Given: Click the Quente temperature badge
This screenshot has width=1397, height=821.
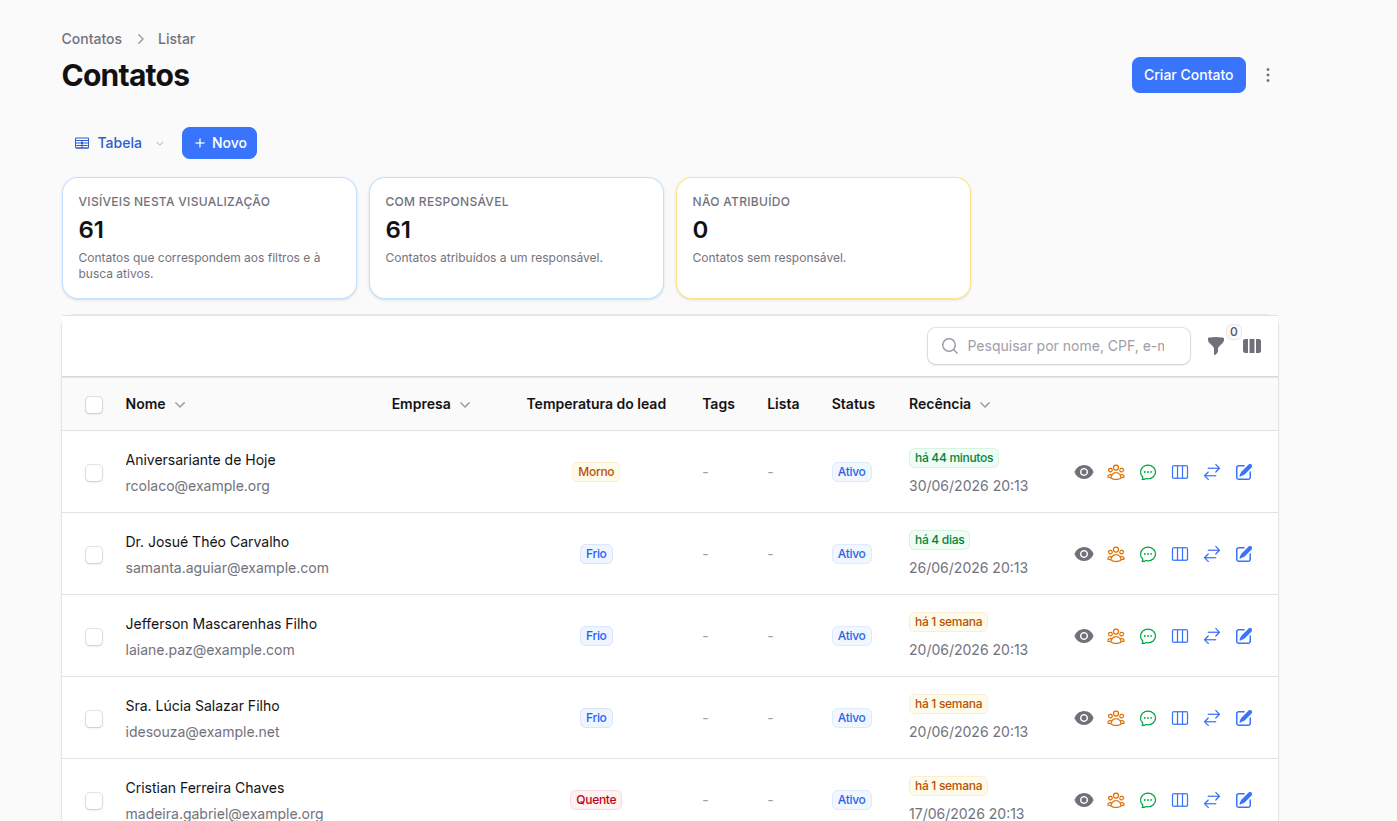Looking at the screenshot, I should pos(596,800).
